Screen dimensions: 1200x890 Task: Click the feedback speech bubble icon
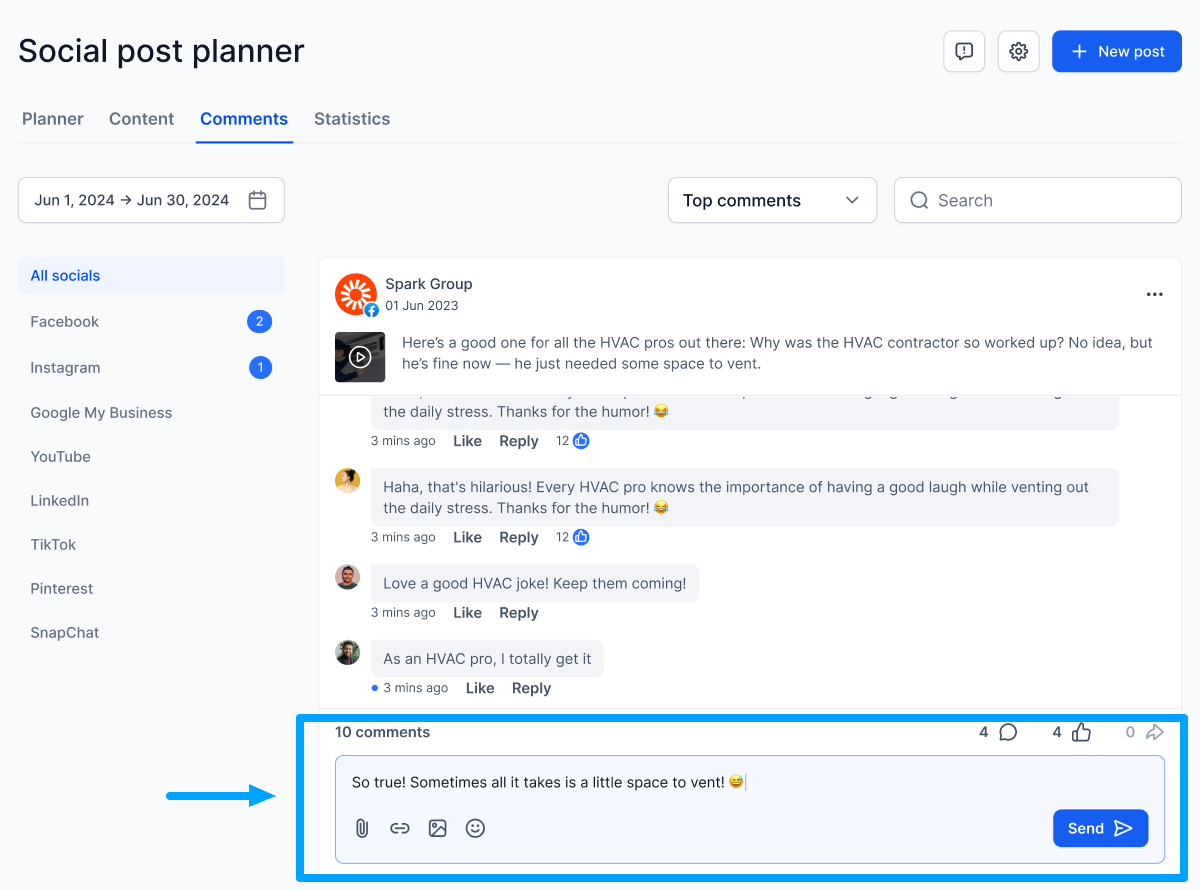pyautogui.click(x=964, y=52)
